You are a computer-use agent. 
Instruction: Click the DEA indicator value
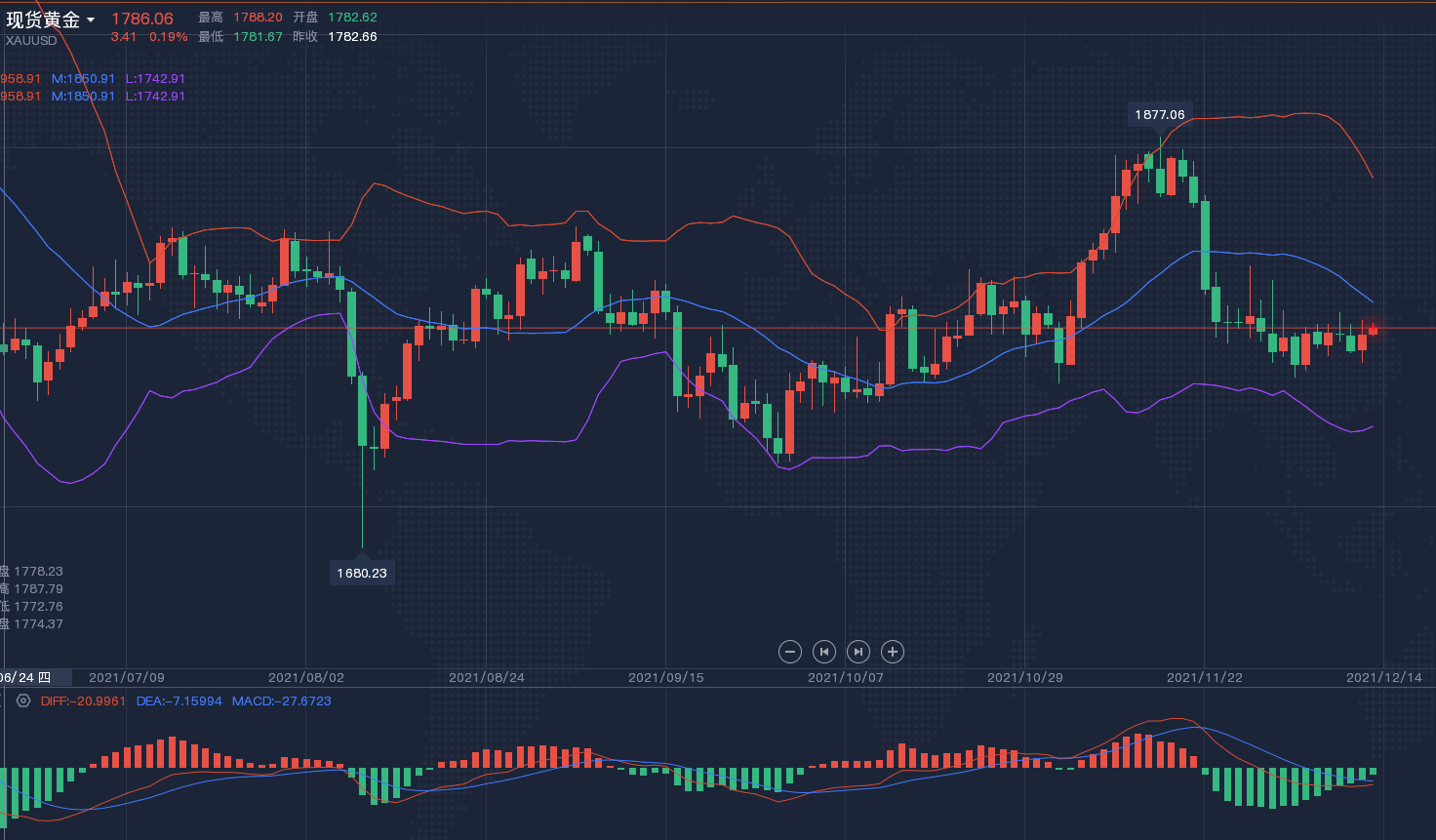(x=179, y=700)
